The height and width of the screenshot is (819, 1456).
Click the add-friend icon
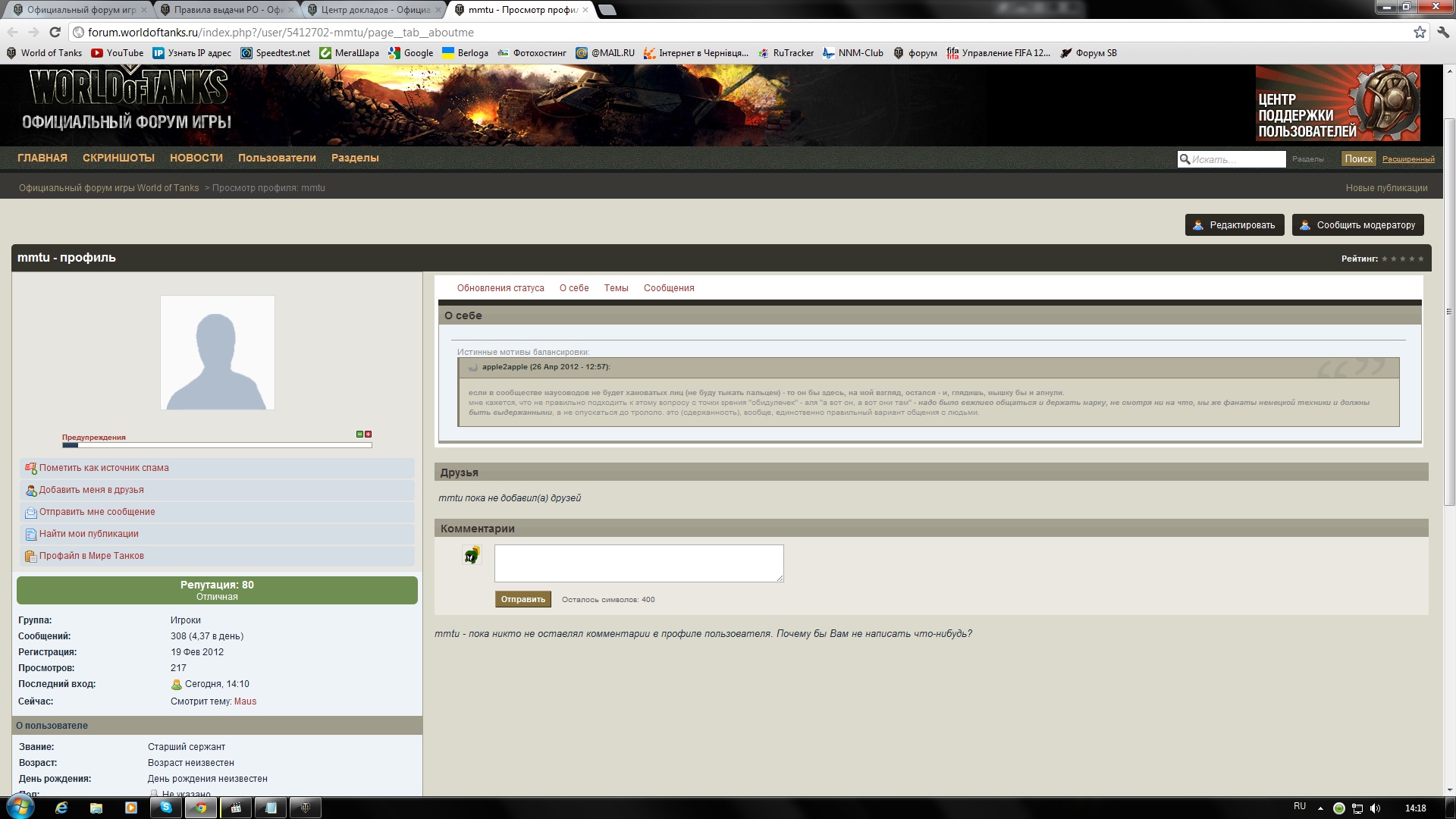(31, 490)
